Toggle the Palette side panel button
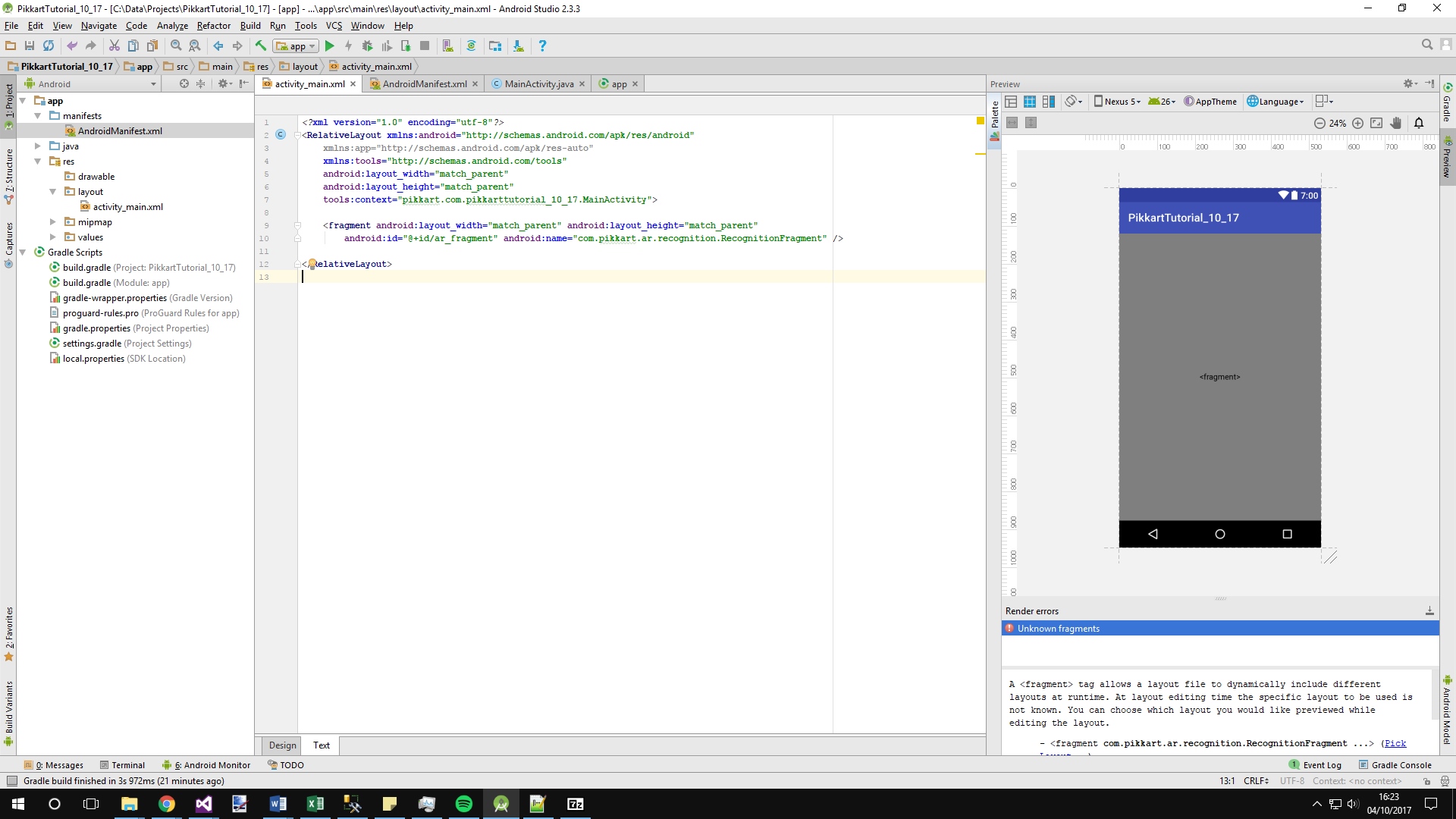Image resolution: width=1456 pixels, height=819 pixels. pos(995,120)
